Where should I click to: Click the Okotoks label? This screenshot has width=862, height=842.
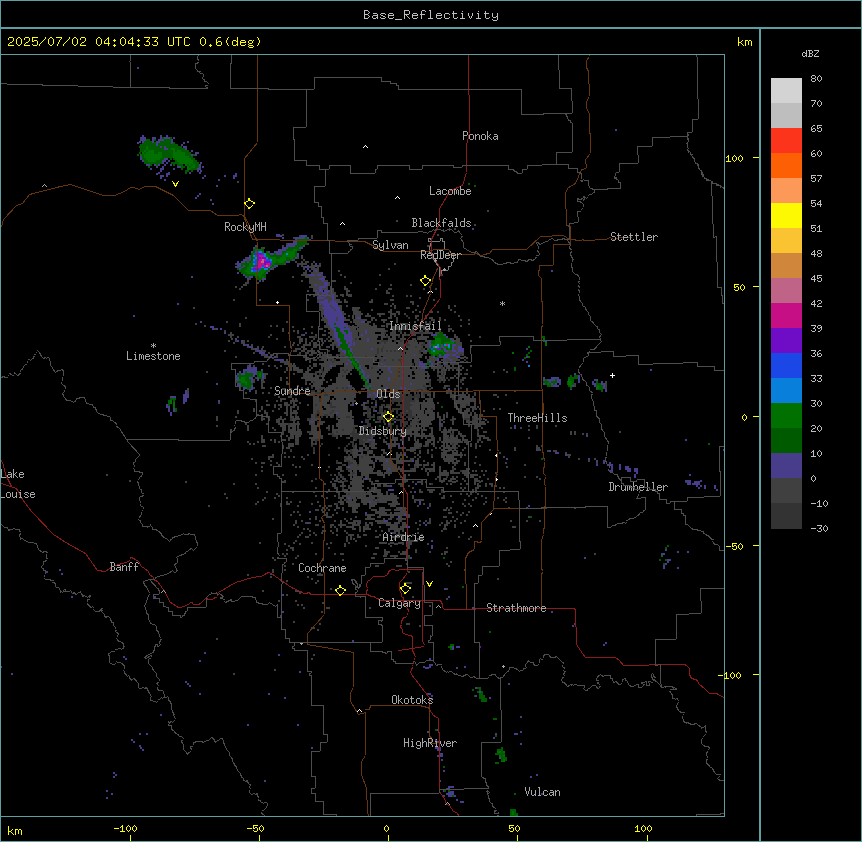coord(412,700)
